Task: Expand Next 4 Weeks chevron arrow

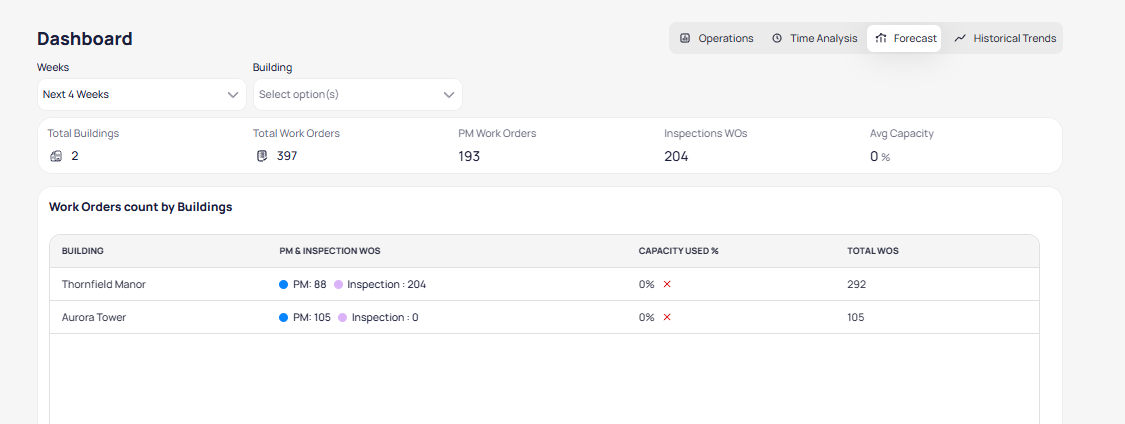Action: point(233,95)
